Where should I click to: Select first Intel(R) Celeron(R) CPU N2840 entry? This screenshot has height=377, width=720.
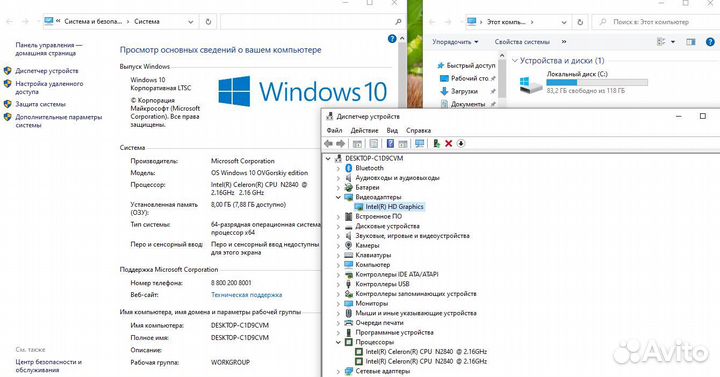tap(426, 352)
